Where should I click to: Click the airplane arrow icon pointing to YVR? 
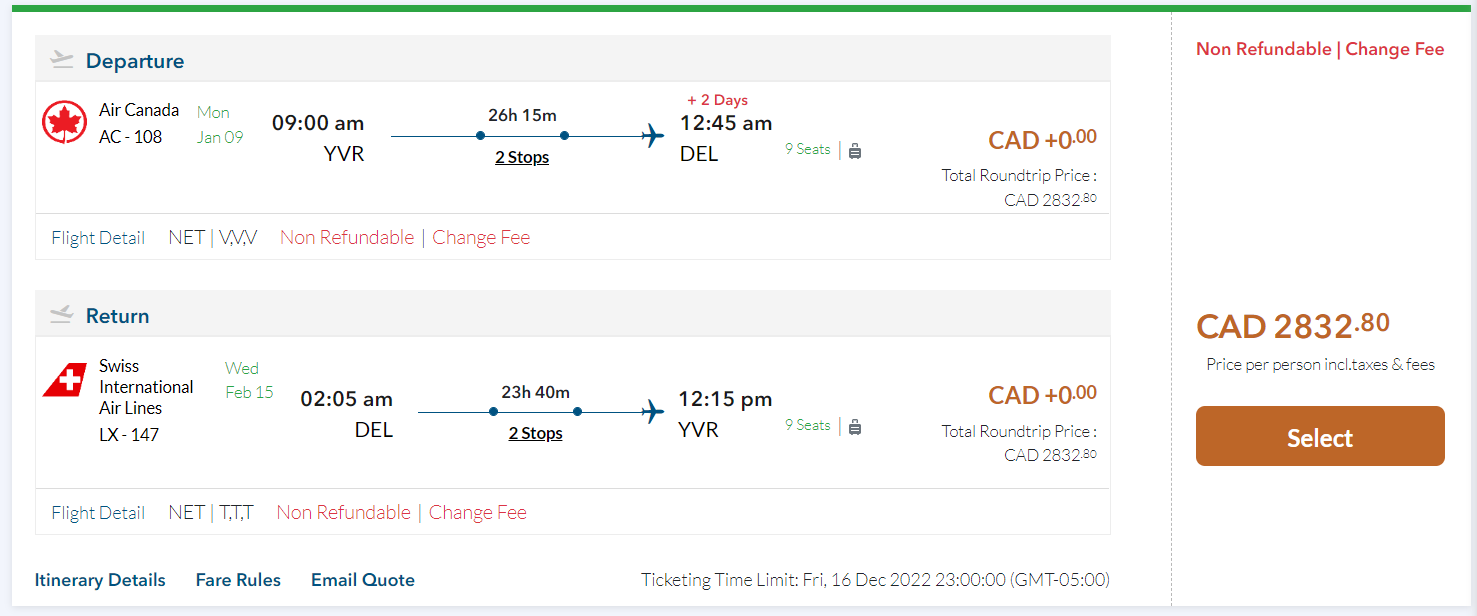[x=654, y=411]
